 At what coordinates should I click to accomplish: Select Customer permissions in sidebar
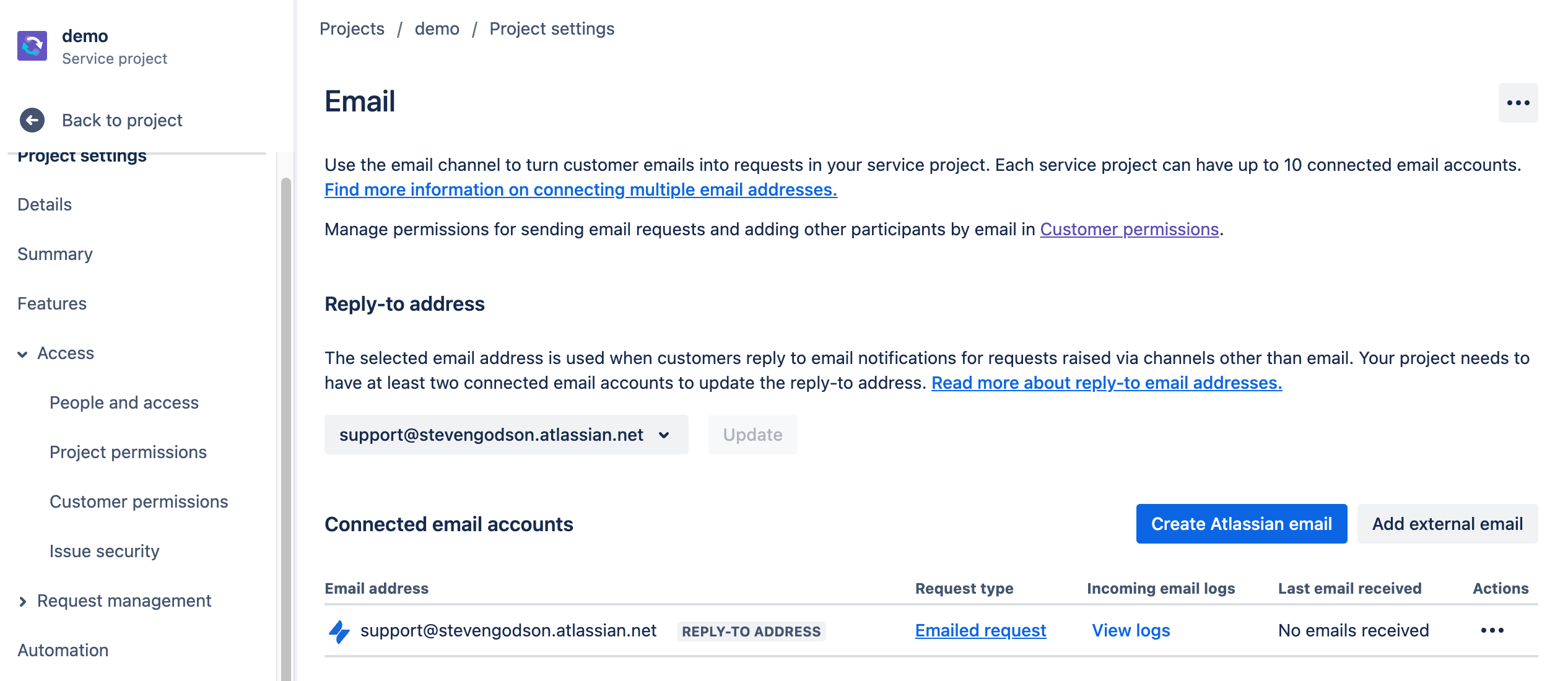coord(139,501)
